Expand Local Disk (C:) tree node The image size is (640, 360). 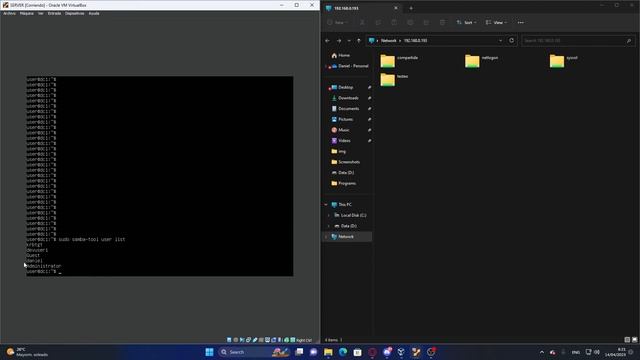tap(329, 215)
